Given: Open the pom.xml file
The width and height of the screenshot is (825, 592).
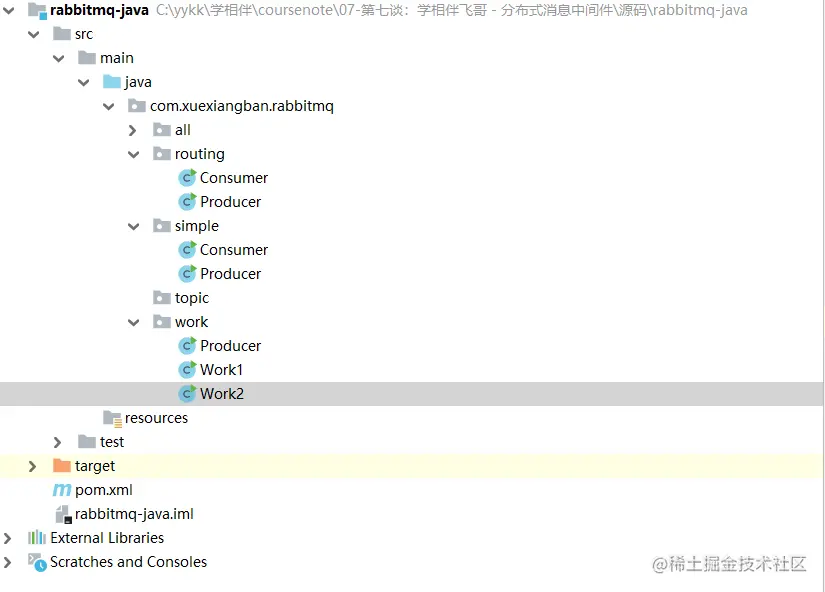Looking at the screenshot, I should tap(104, 490).
